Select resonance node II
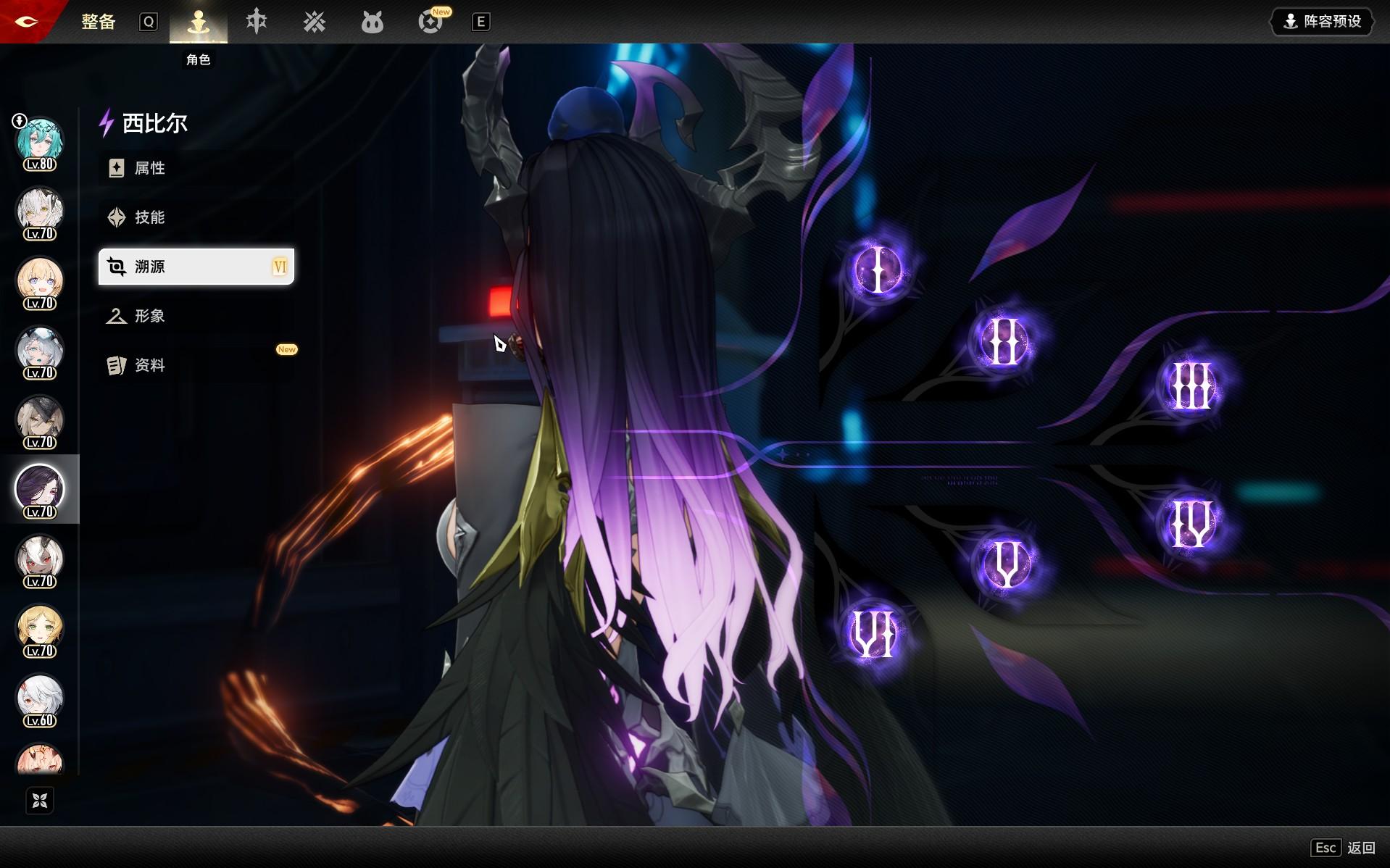 click(1004, 341)
